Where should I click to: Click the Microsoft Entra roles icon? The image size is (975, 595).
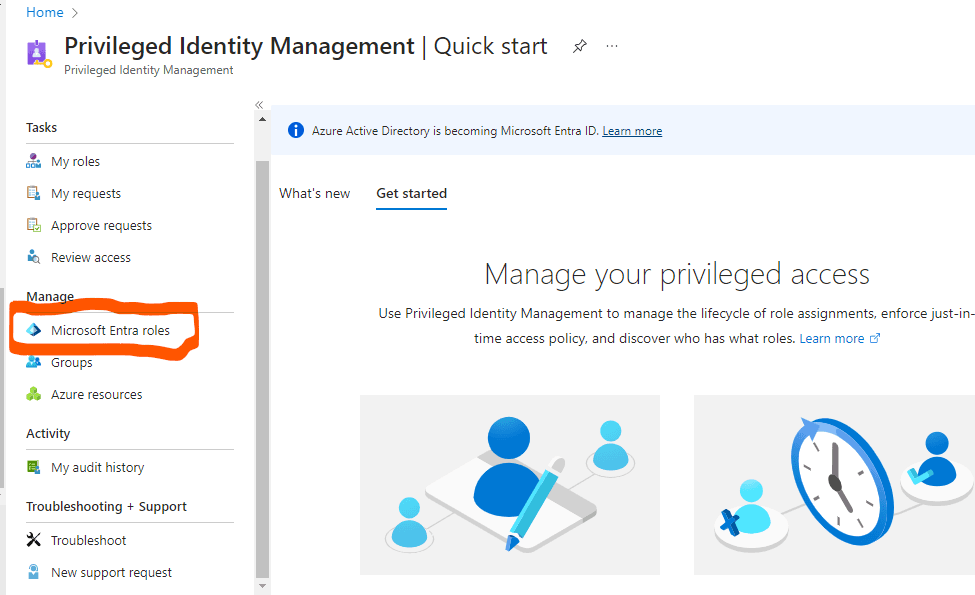point(34,331)
